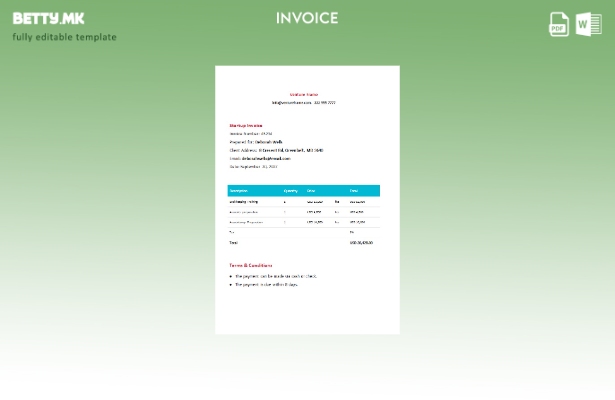The image size is (615, 400).
Task: Click the 'payment is due' bullet point
Action: coord(266,284)
